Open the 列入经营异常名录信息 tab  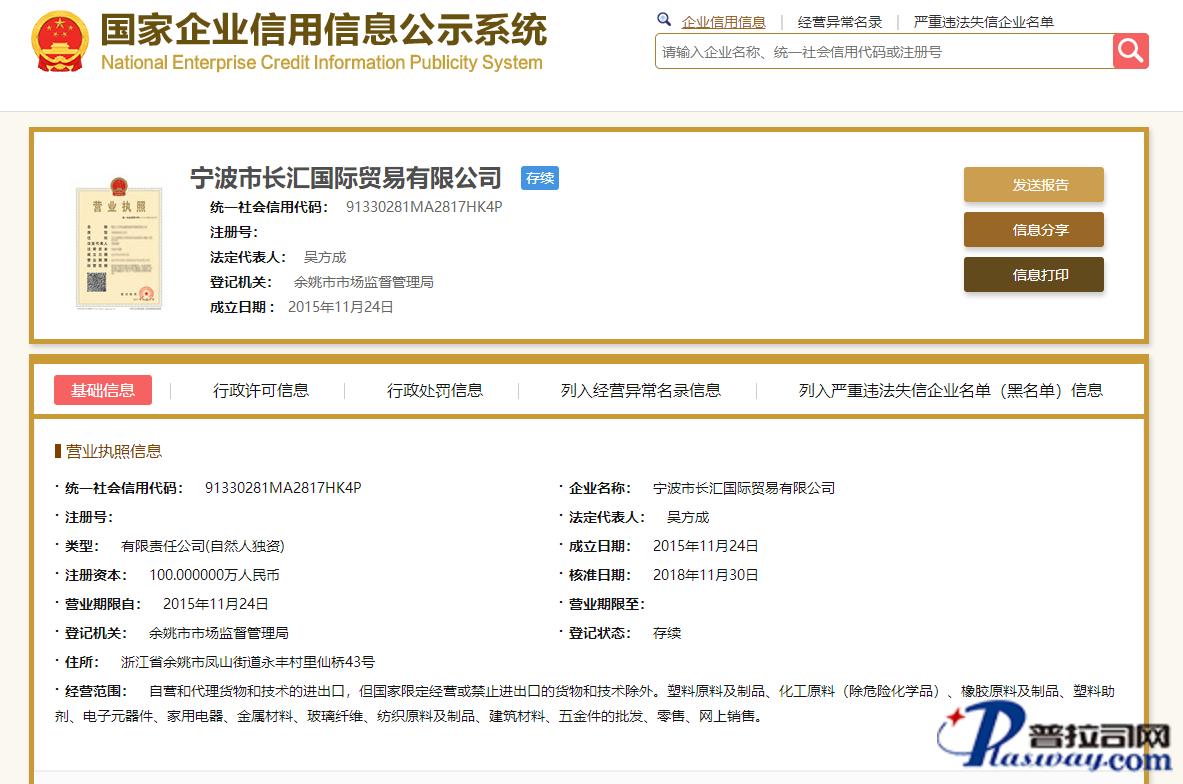pyautogui.click(x=641, y=390)
